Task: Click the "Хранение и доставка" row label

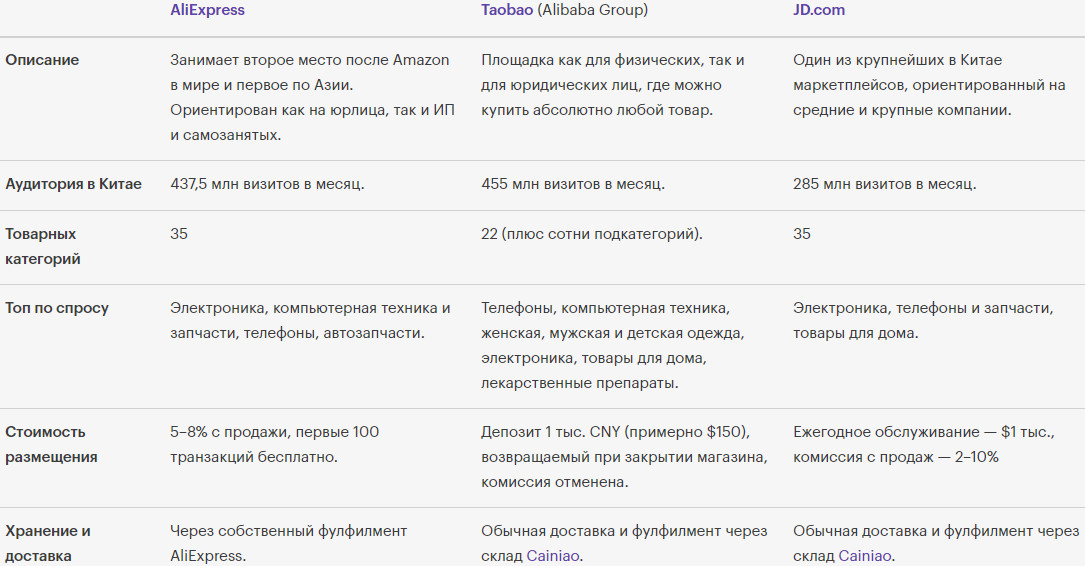Action: 48,543
